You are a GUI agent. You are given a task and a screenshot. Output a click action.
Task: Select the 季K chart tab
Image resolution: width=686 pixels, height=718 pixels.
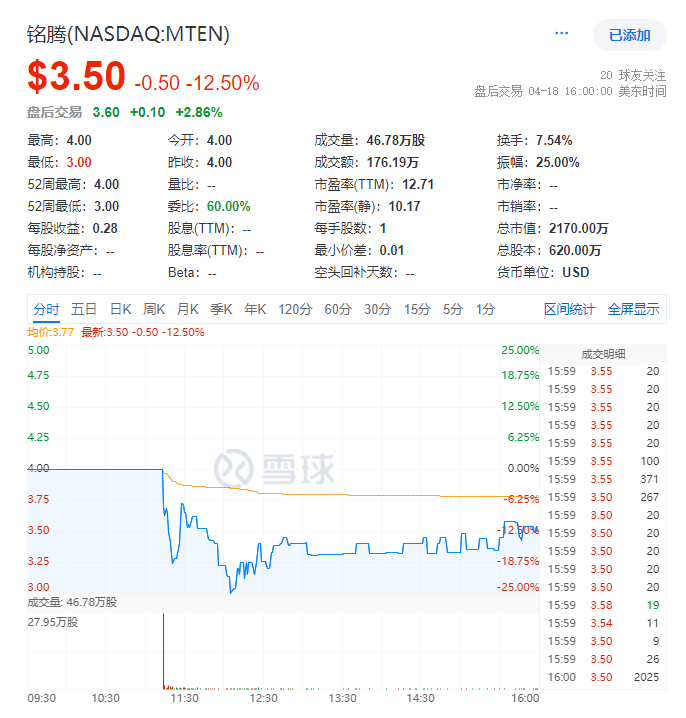click(x=222, y=310)
